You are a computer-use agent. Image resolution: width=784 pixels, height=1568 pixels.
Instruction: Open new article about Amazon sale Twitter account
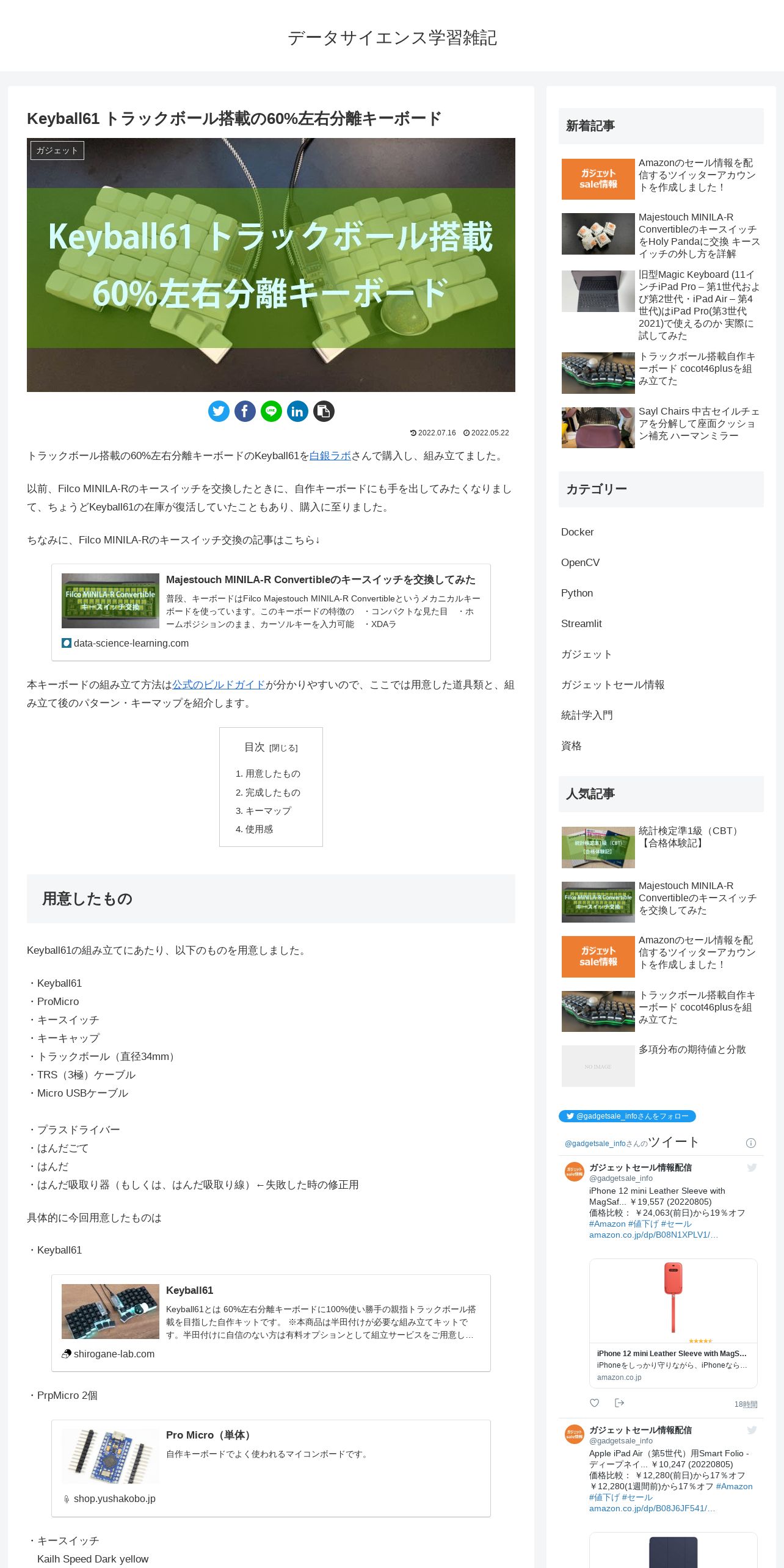pyautogui.click(x=661, y=179)
